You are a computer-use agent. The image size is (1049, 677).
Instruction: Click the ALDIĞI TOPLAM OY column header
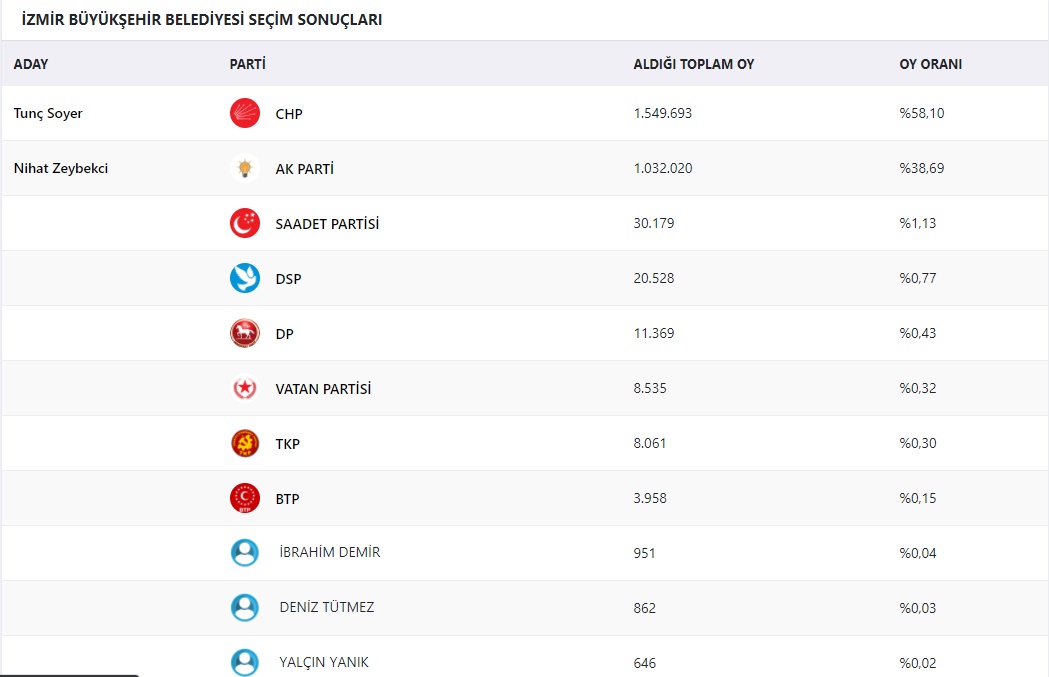[x=694, y=64]
